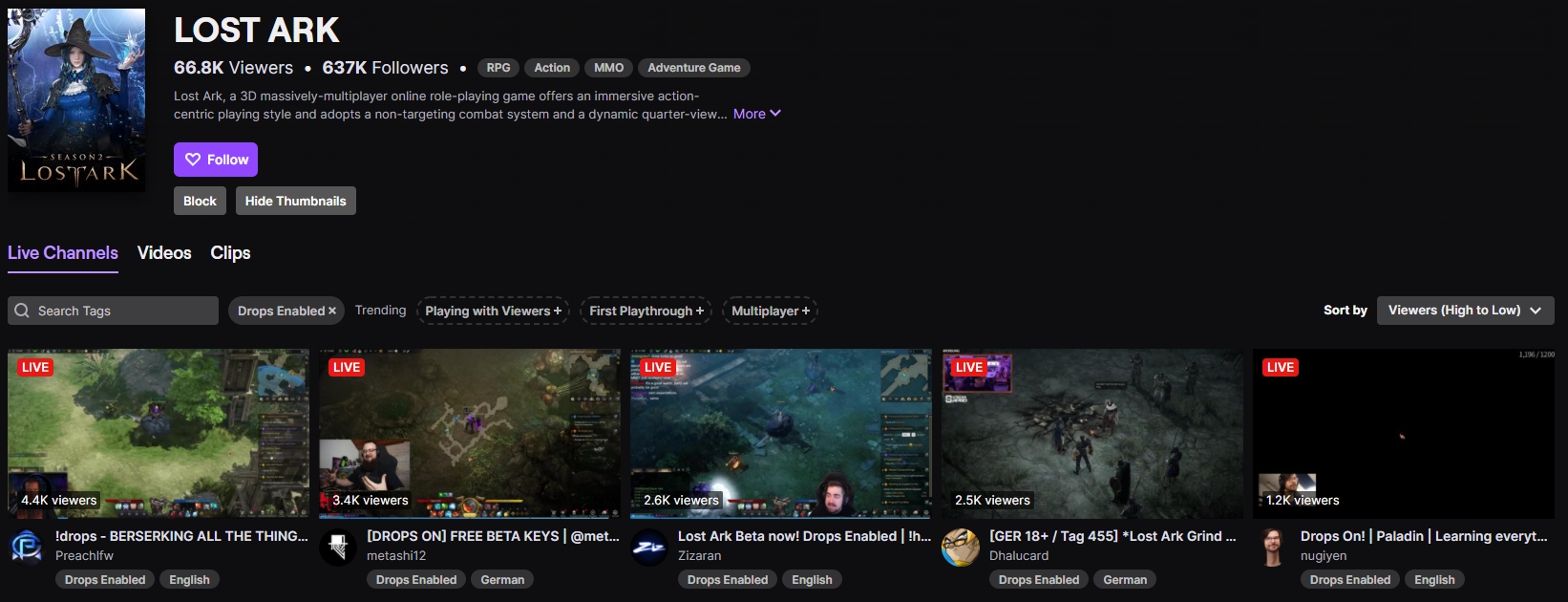The width and height of the screenshot is (1568, 602).
Task: Click the English tag under Zizaran
Action: [812, 580]
